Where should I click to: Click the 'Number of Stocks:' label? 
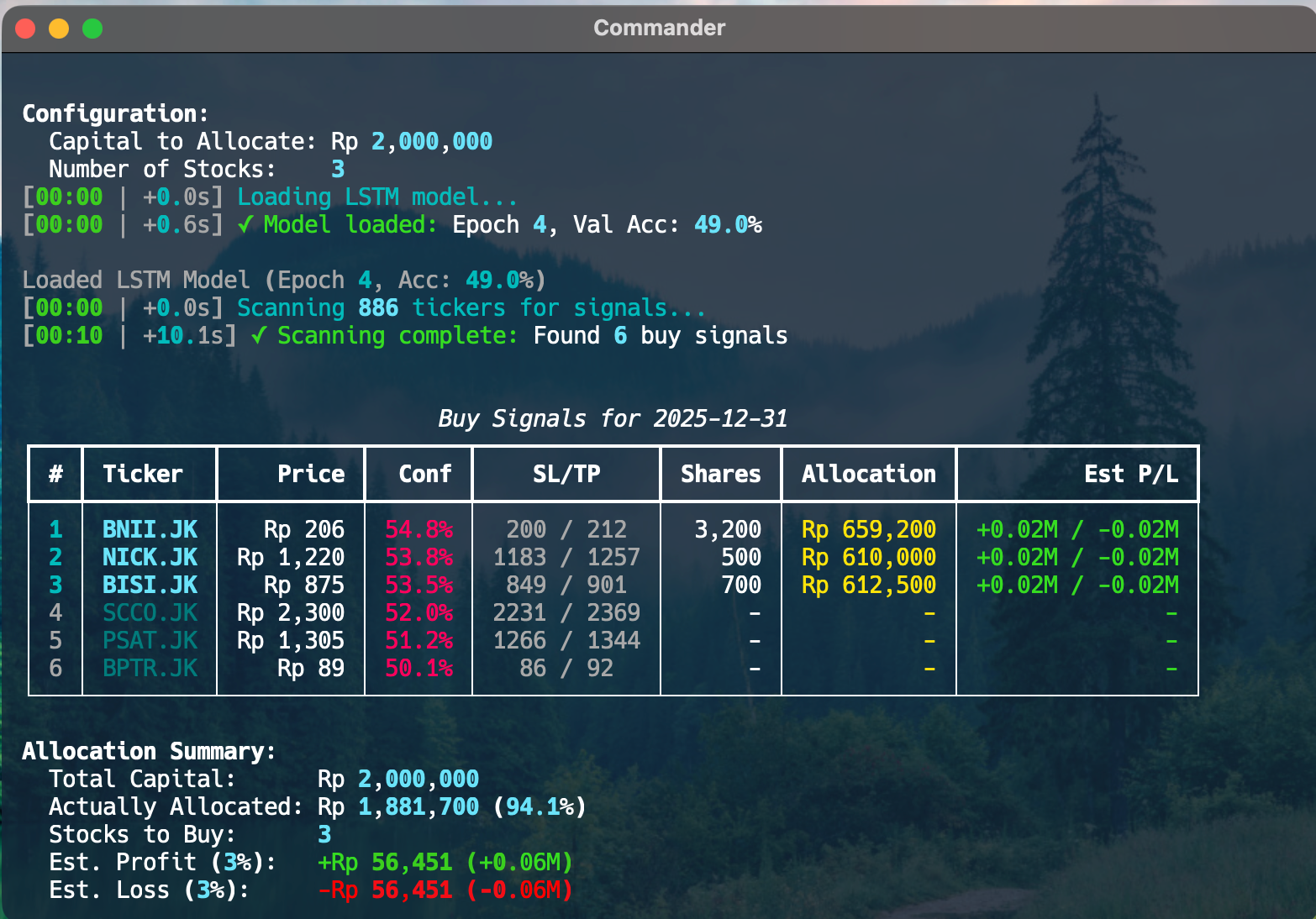coord(162,169)
